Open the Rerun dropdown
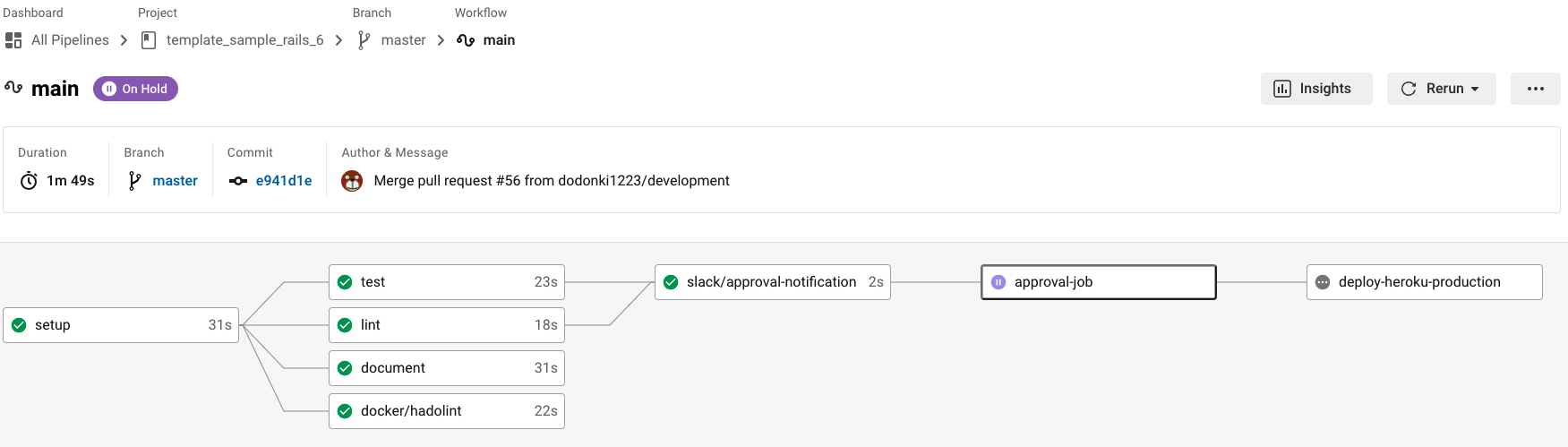The width and height of the screenshot is (1568, 447). click(1441, 89)
